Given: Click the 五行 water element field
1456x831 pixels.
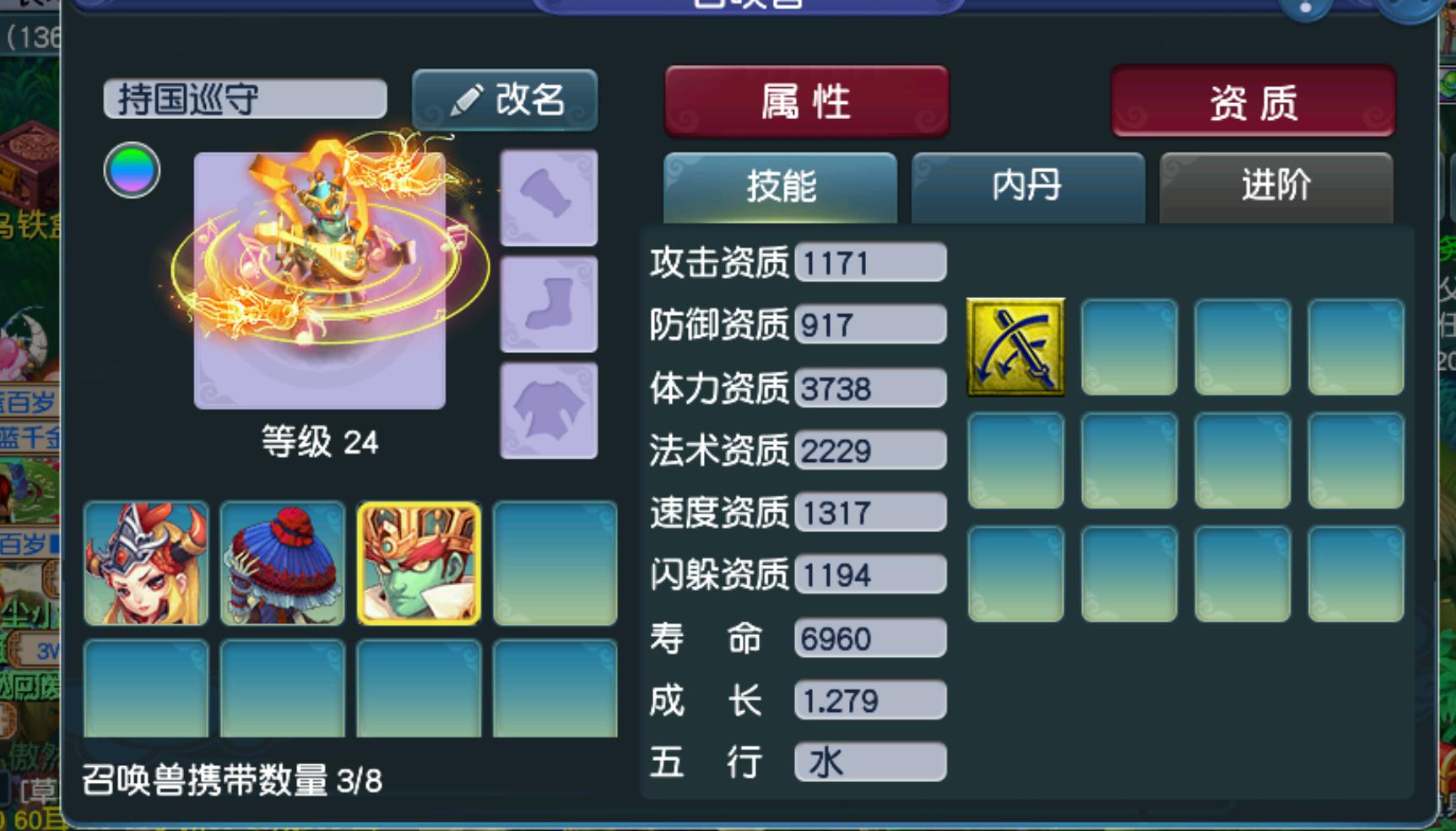Looking at the screenshot, I should click(870, 762).
